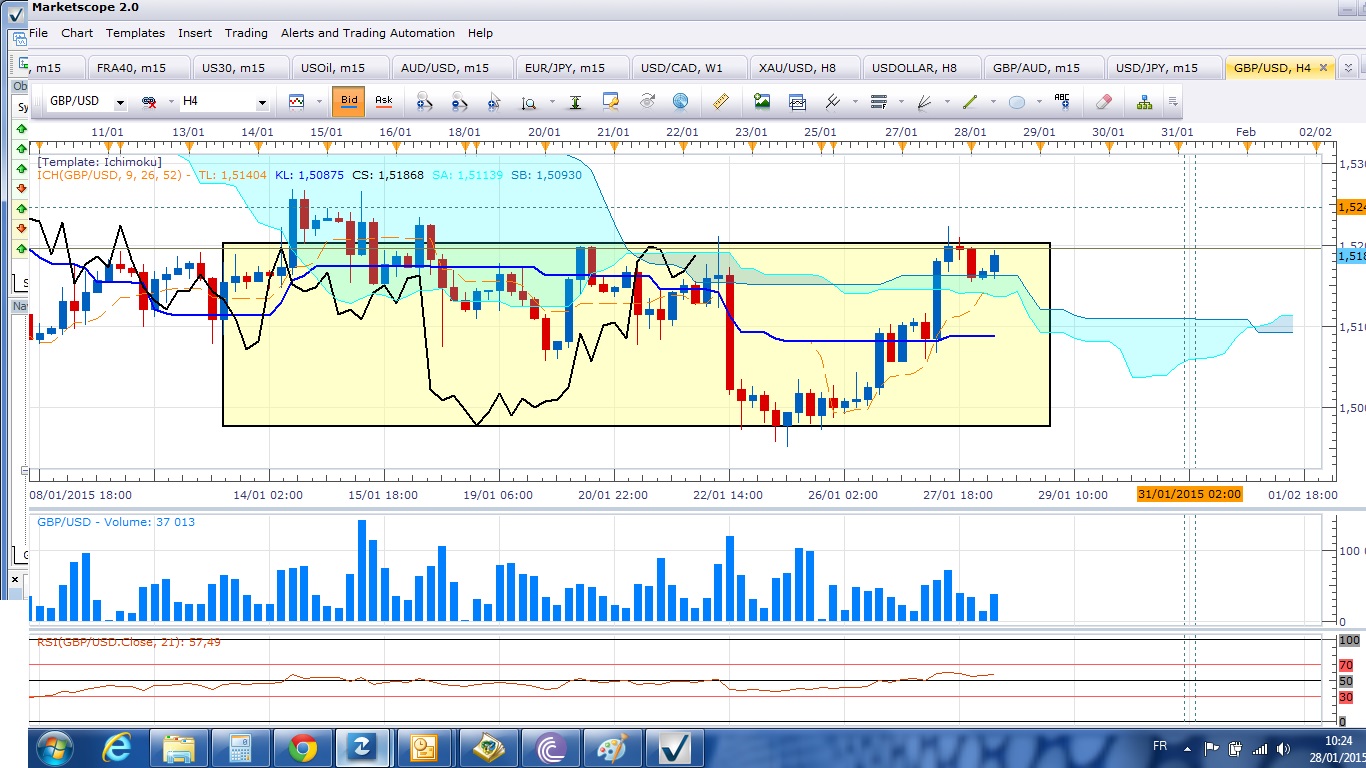
Task: Switch to the XAU/USD, H8 tab
Action: click(805, 68)
